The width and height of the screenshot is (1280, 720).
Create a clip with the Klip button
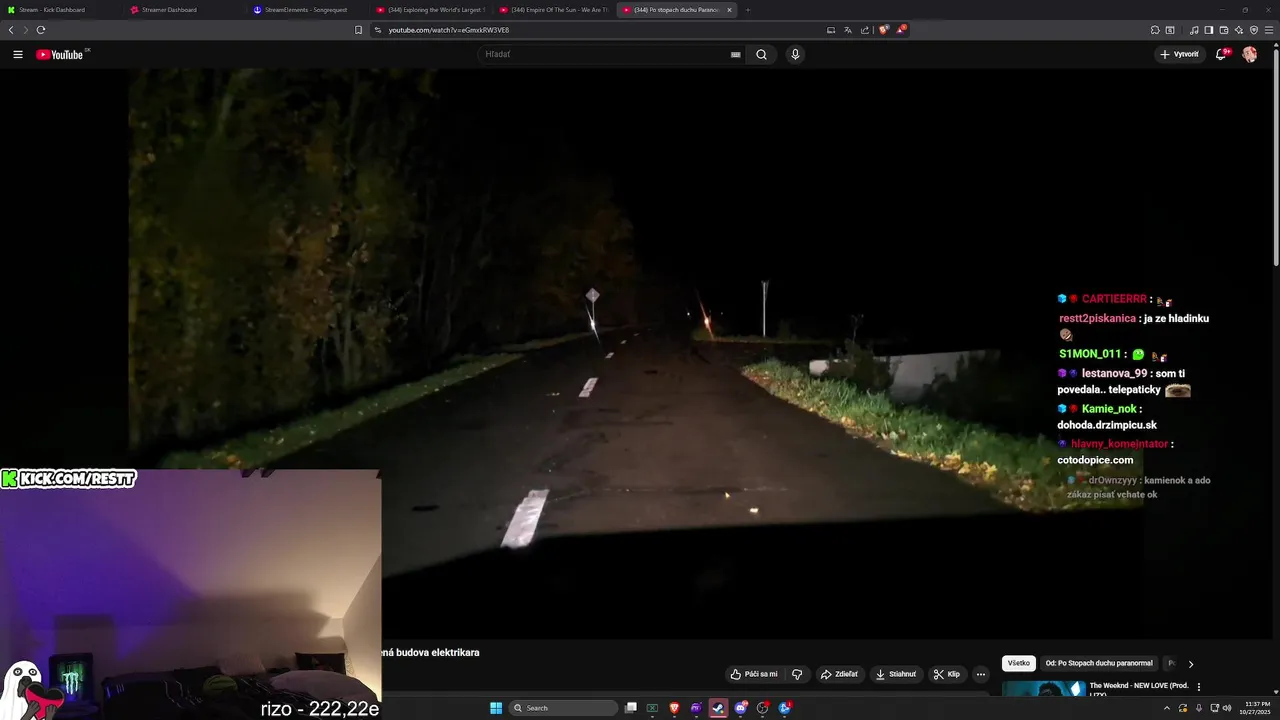click(x=946, y=674)
